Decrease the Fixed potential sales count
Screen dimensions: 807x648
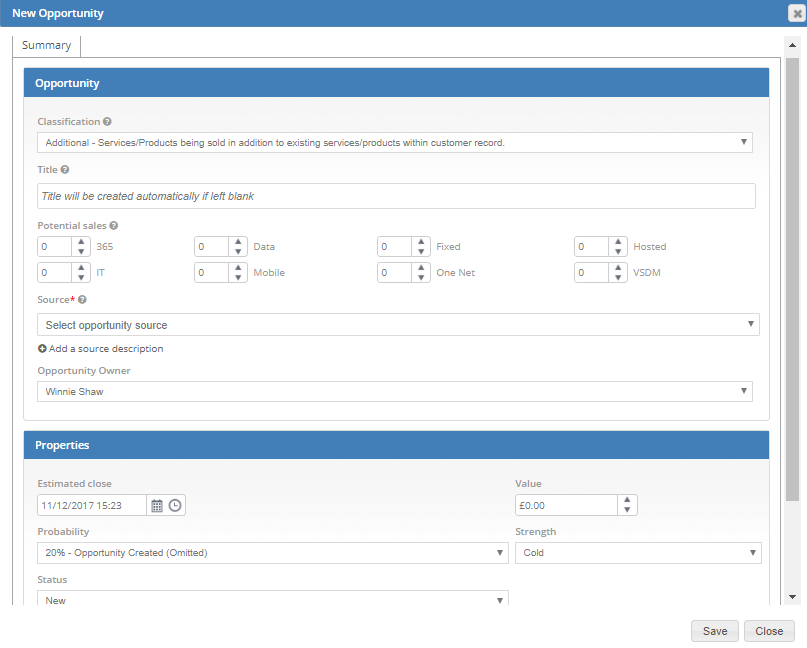point(421,251)
